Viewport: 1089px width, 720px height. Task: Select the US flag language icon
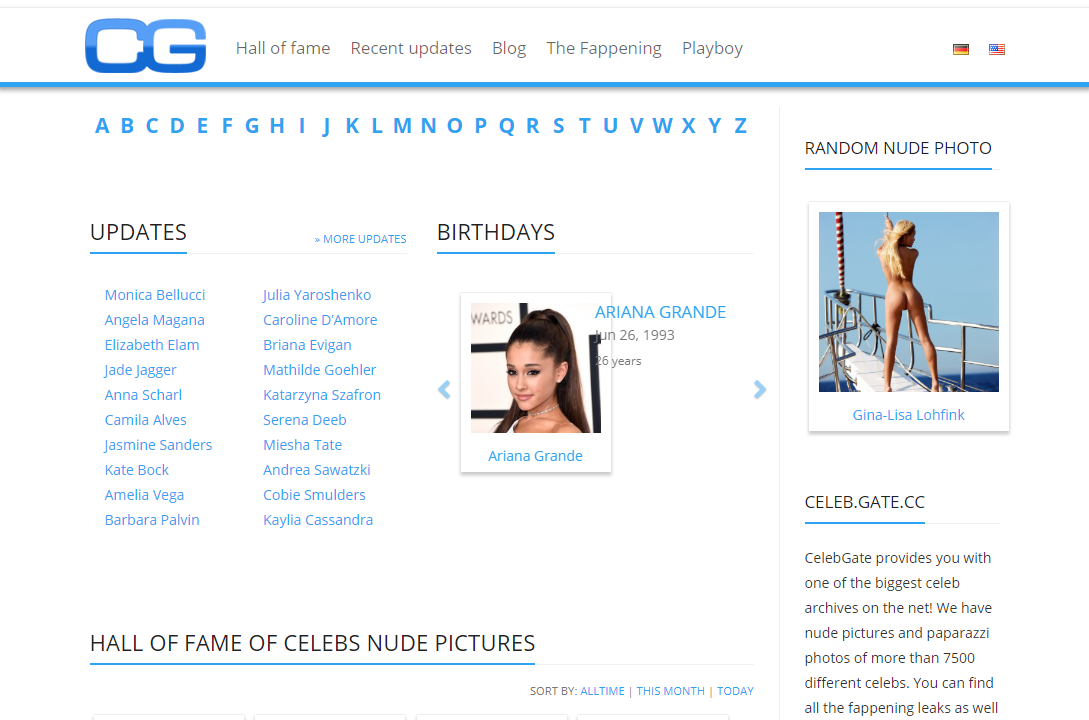(x=997, y=49)
